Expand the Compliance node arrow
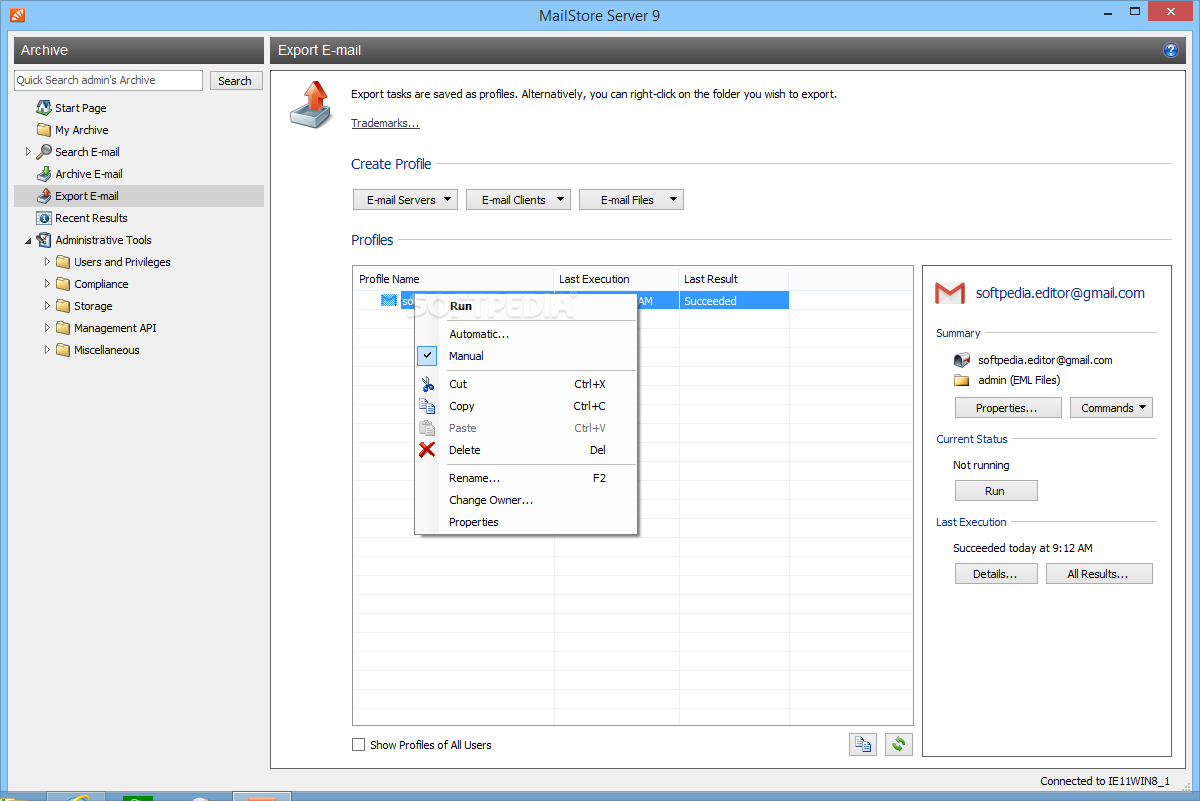The image size is (1200, 801). click(47, 284)
